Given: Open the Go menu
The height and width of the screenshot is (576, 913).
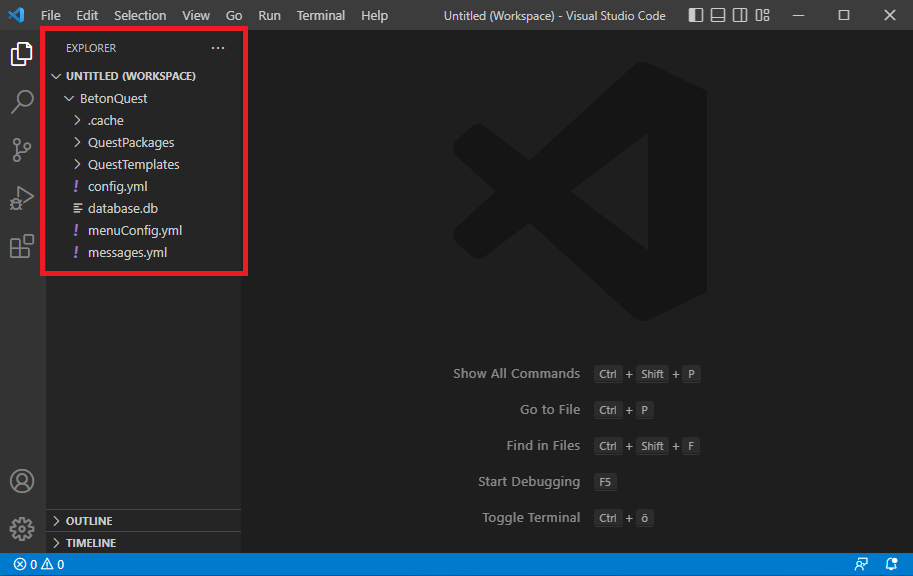Looking at the screenshot, I should click(233, 15).
